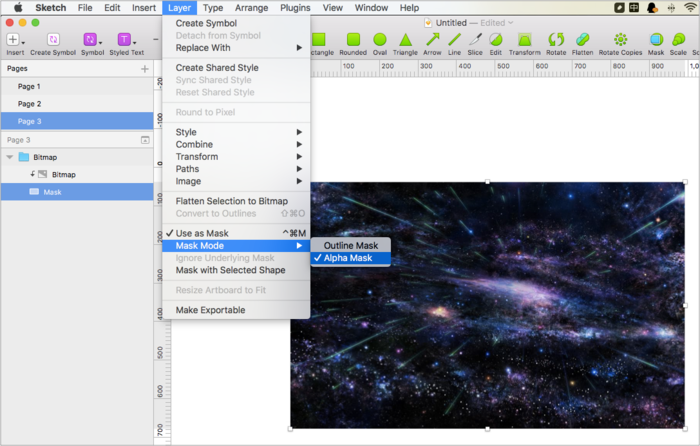Choose Make Exportable

(x=236, y=310)
